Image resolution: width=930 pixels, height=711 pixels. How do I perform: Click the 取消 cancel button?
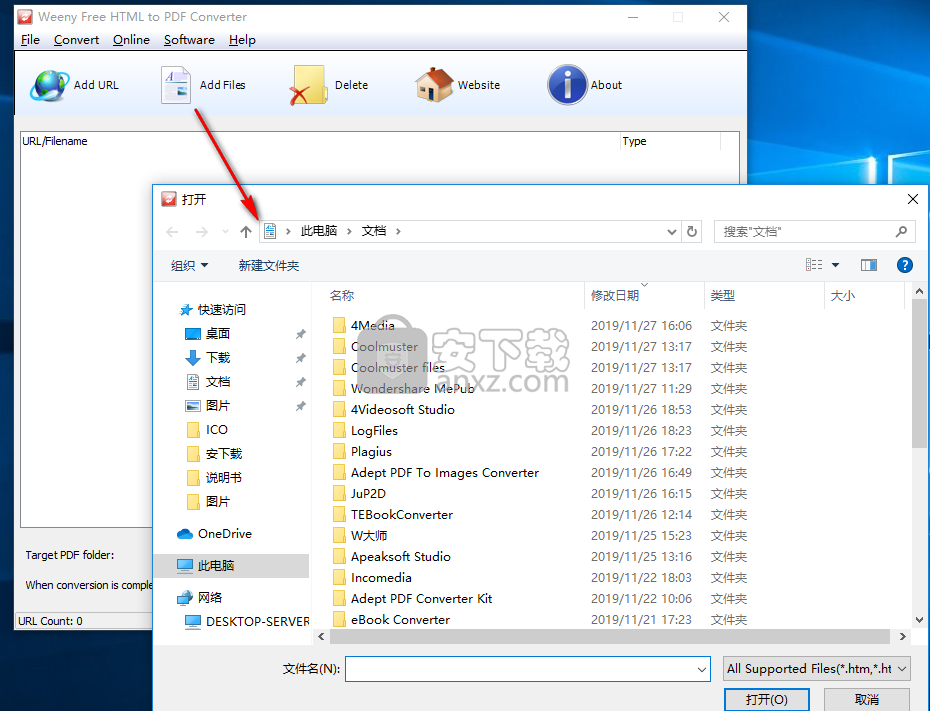click(867, 700)
